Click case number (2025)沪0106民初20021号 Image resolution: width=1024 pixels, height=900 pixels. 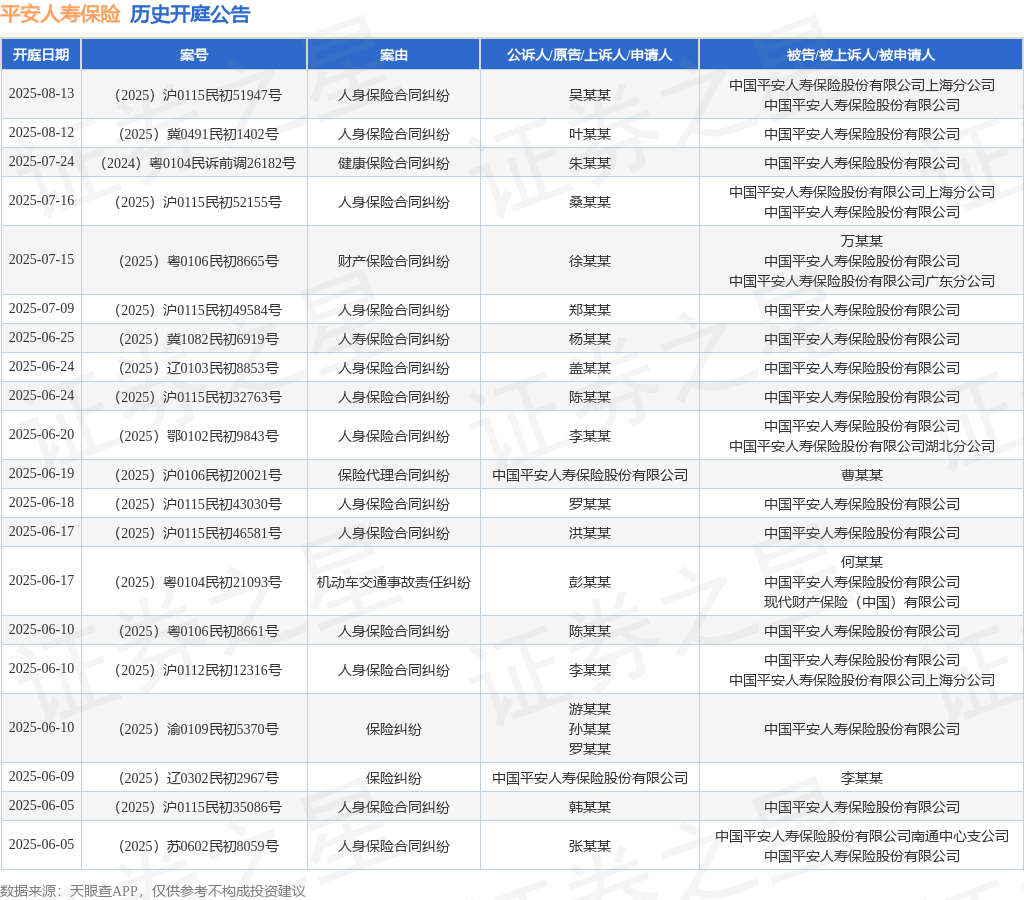[x=198, y=475]
